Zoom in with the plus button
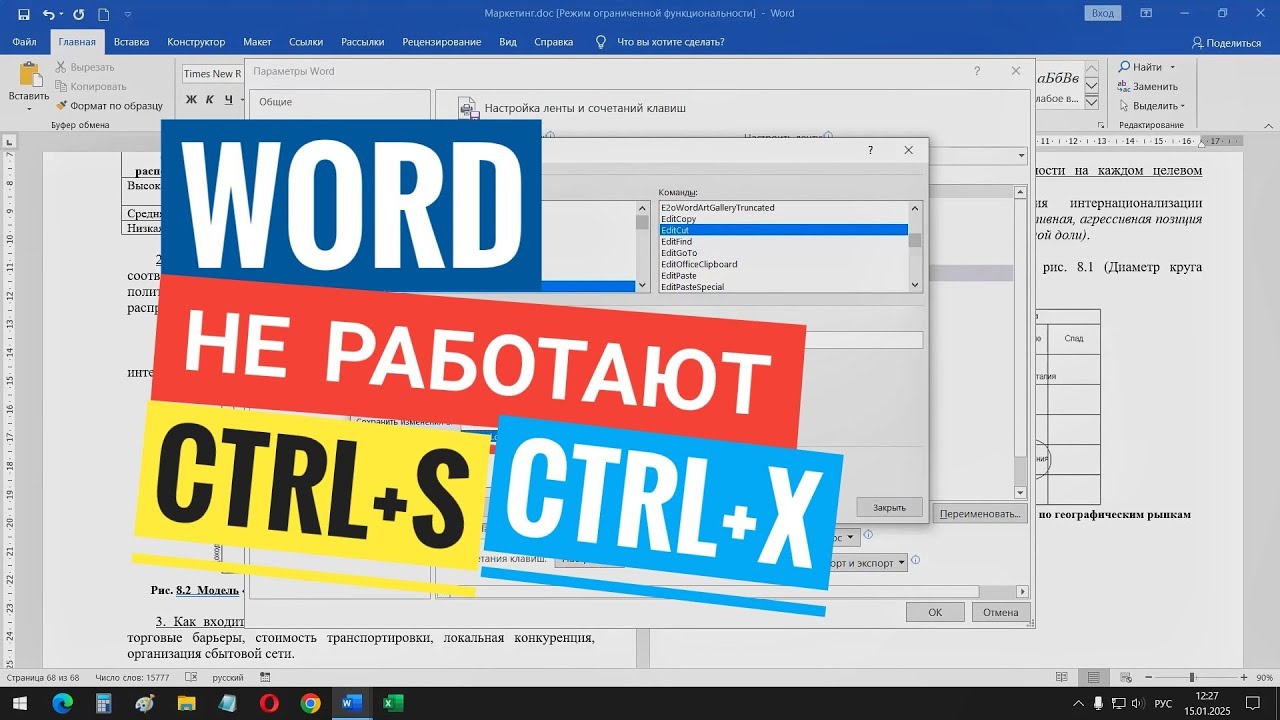 click(x=1244, y=677)
